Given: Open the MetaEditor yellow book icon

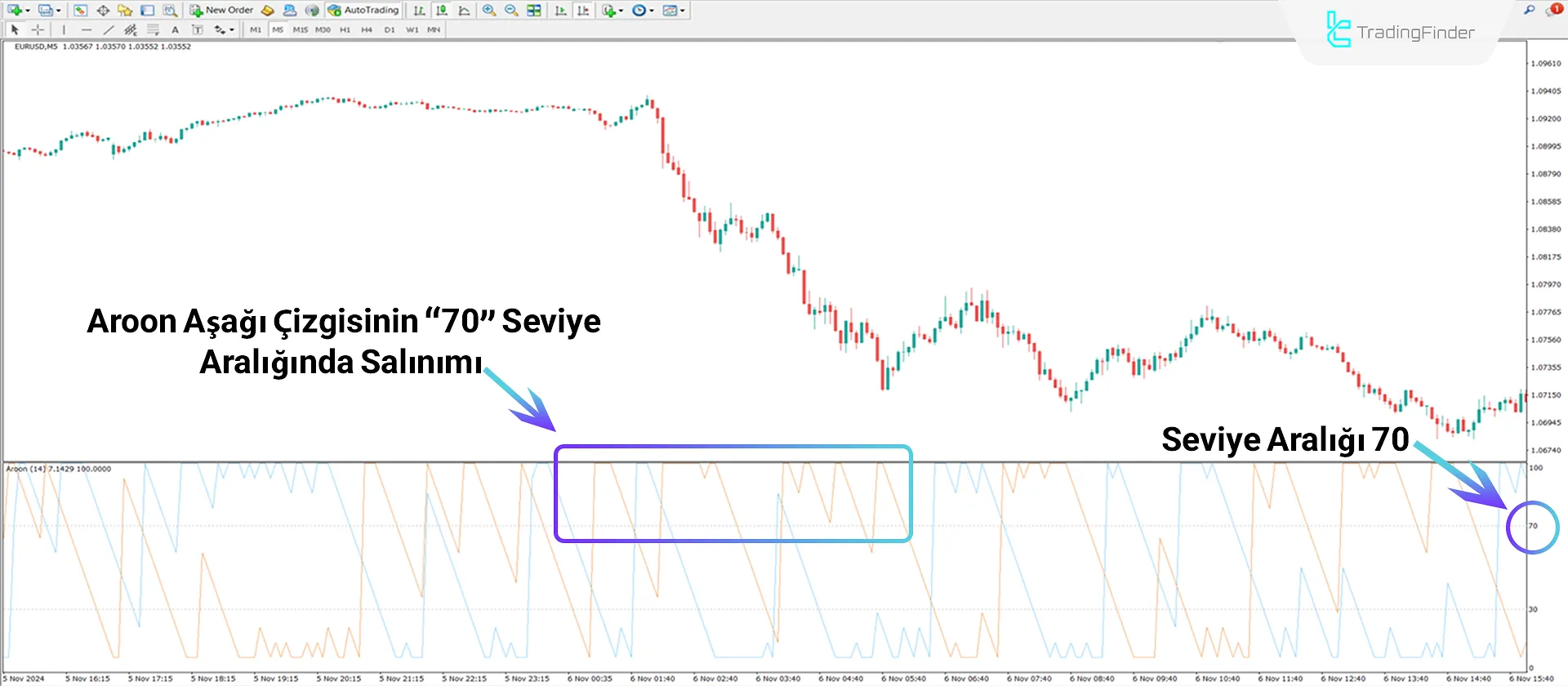Looking at the screenshot, I should tap(267, 10).
